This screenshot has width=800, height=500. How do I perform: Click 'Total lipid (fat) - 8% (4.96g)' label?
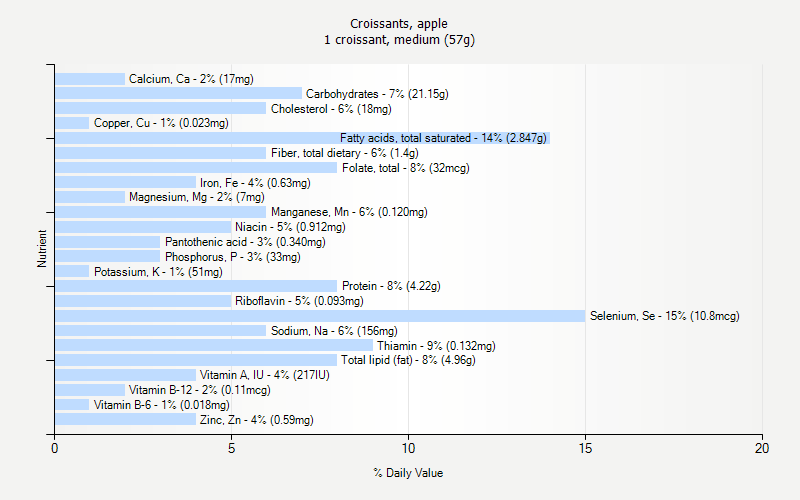click(x=408, y=360)
